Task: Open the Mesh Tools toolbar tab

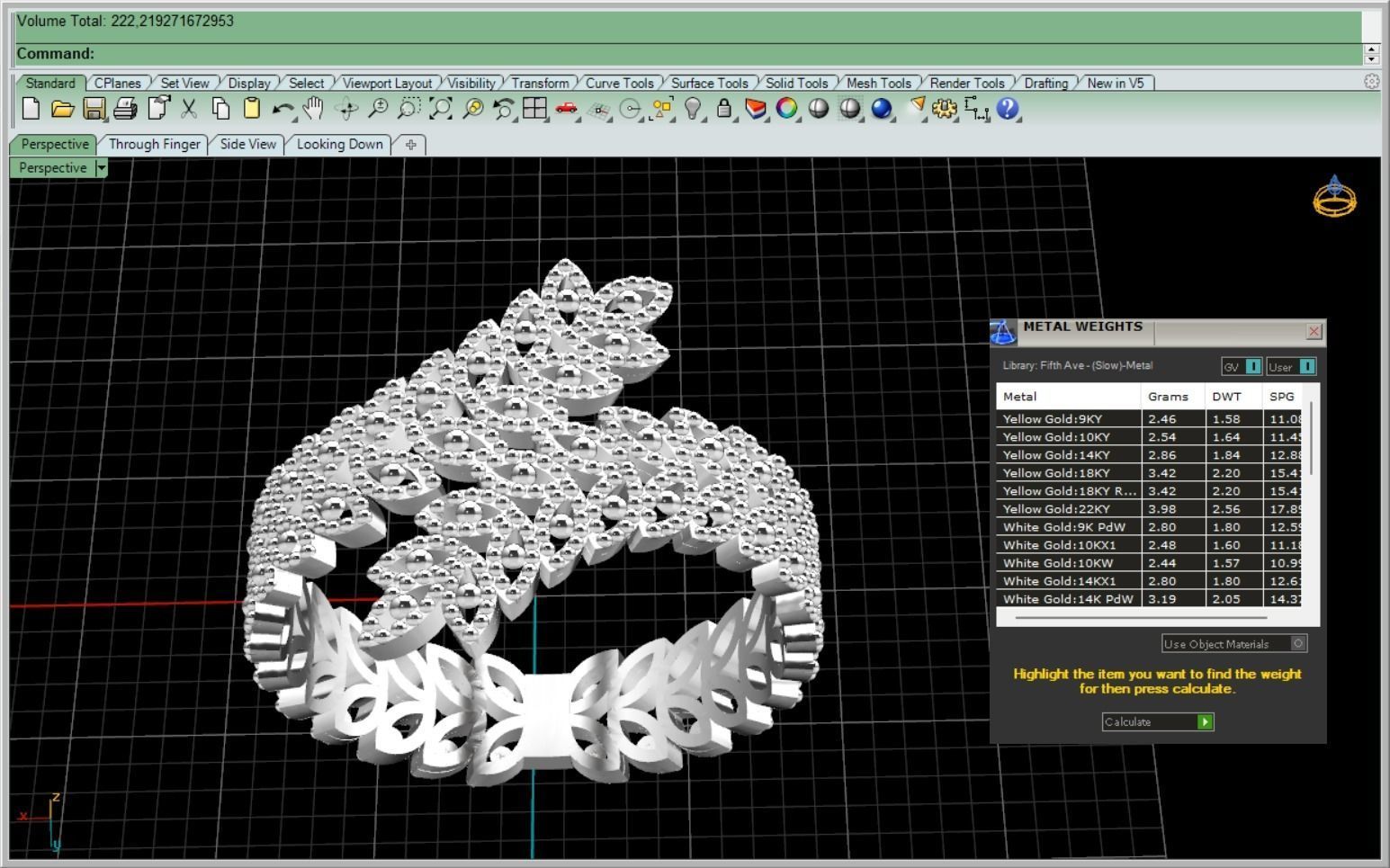Action: pyautogui.click(x=879, y=83)
